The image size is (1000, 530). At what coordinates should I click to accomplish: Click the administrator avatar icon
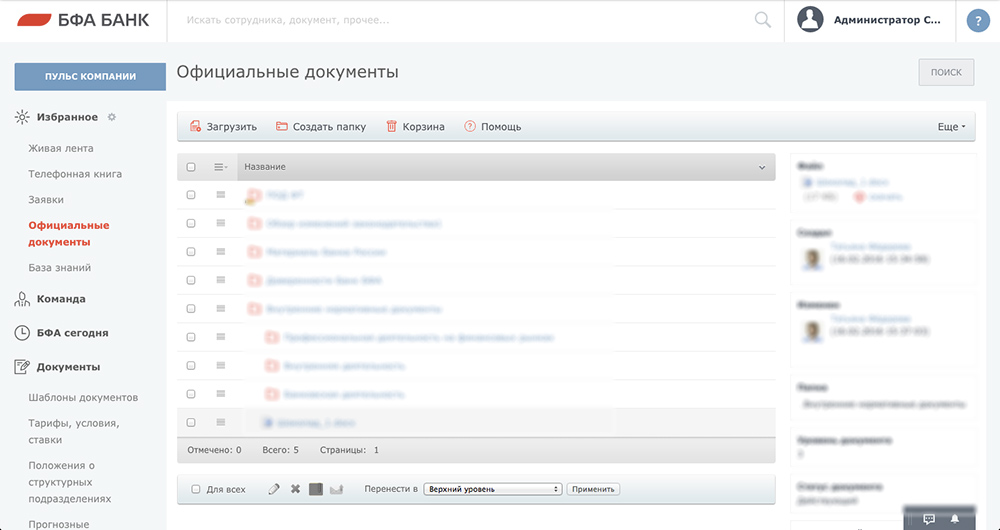810,20
